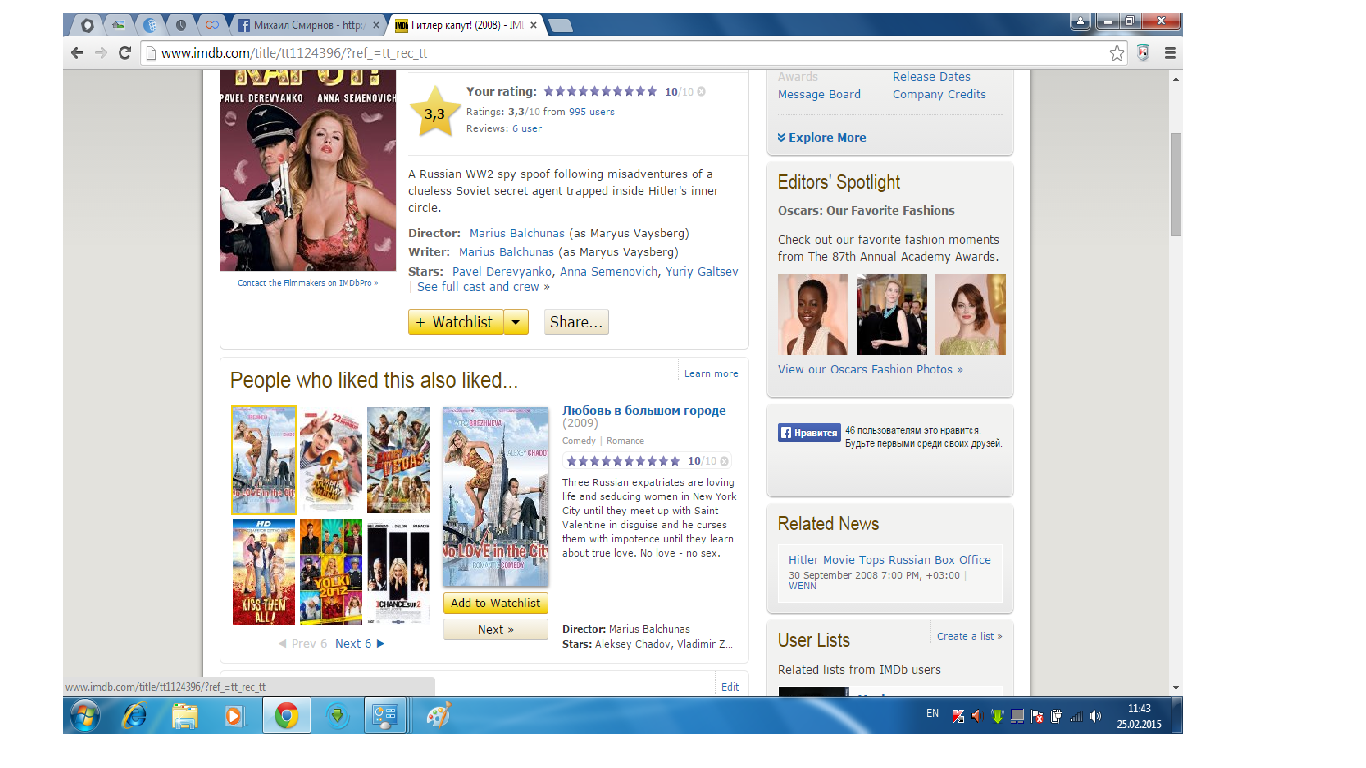Viewport: 1366px width, 768px height.
Task: Click the Facebook Нравится like button
Action: coord(809,433)
